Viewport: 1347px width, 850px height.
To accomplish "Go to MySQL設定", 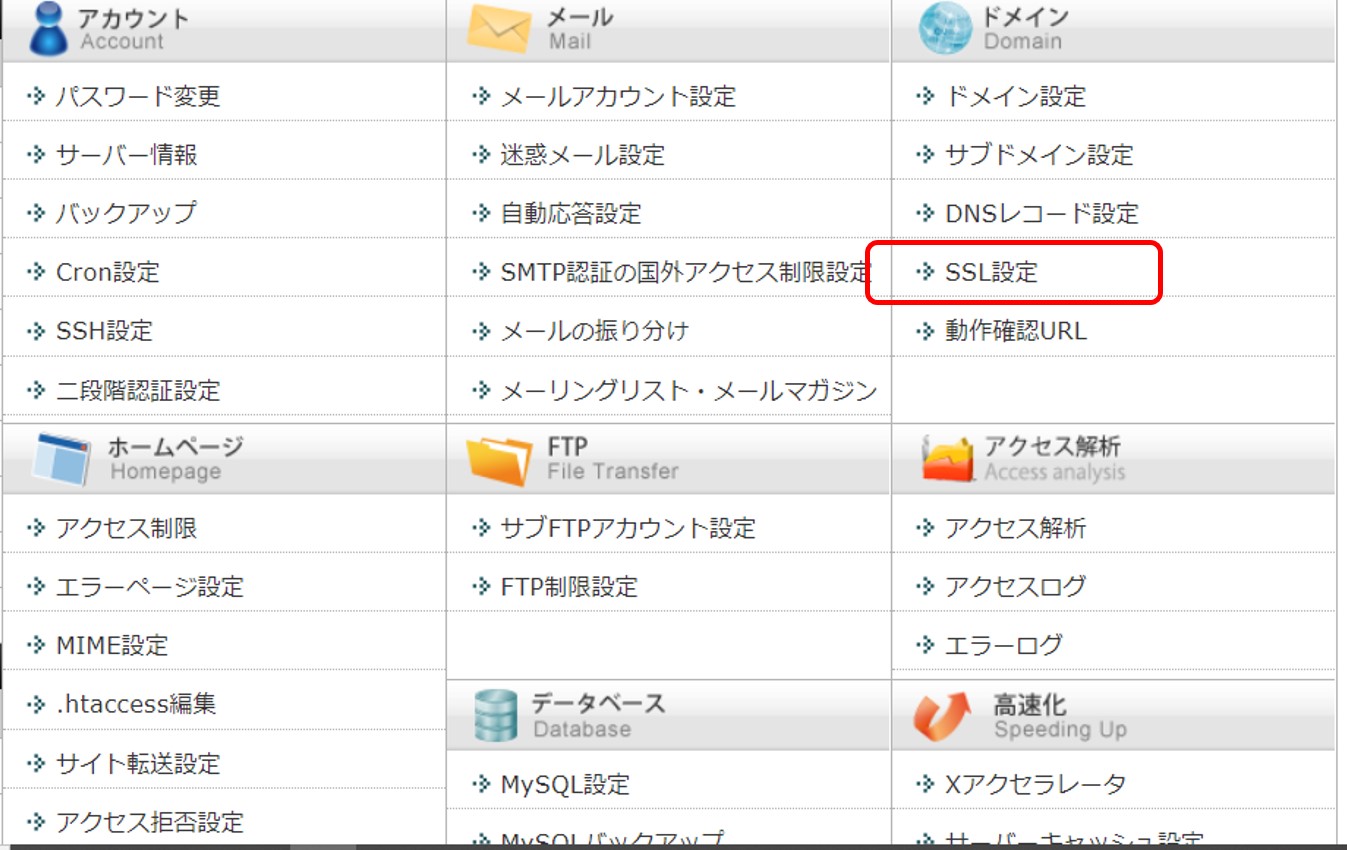I will (565, 785).
